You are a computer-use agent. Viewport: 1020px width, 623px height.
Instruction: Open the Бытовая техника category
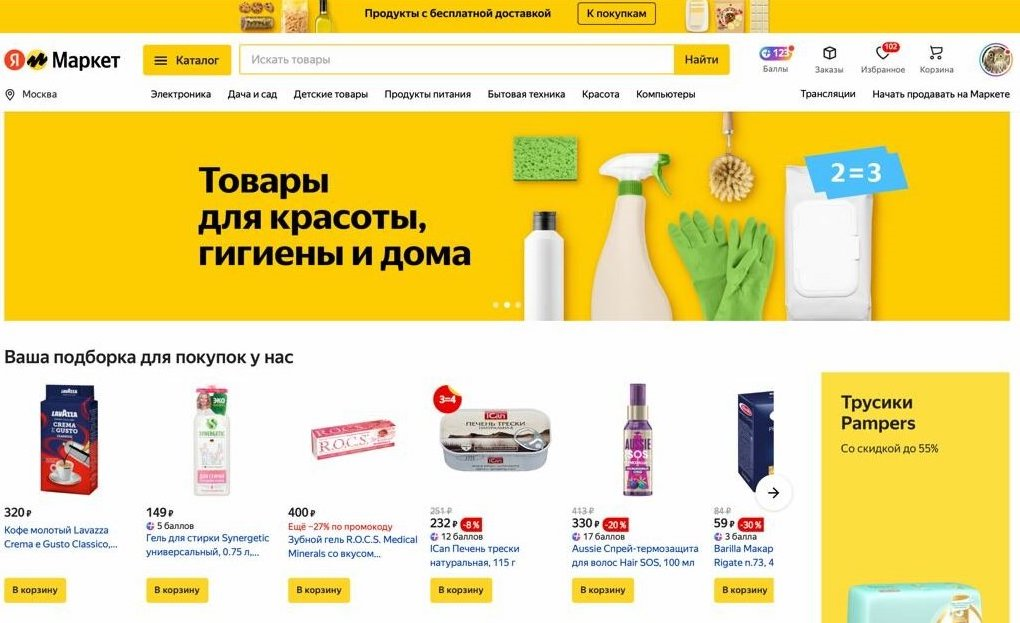click(526, 94)
